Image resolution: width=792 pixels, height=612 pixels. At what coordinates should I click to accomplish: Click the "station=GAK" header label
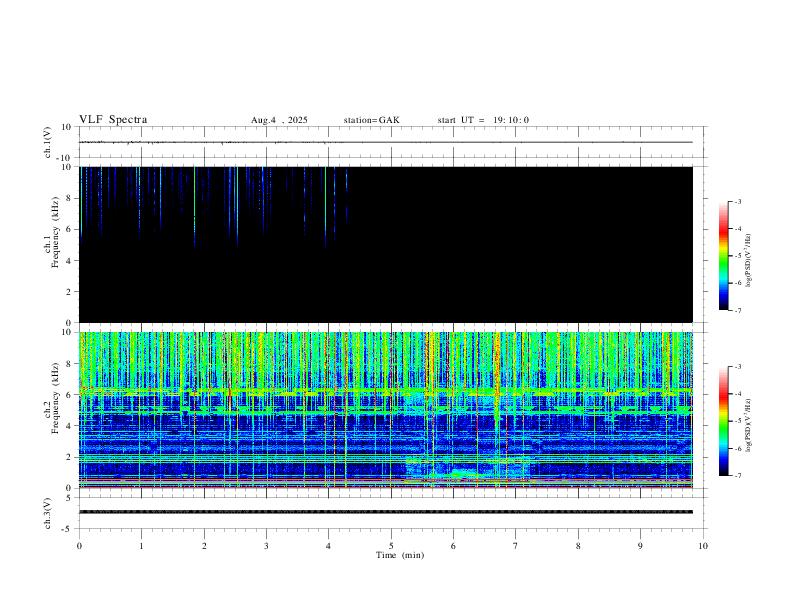(x=371, y=120)
